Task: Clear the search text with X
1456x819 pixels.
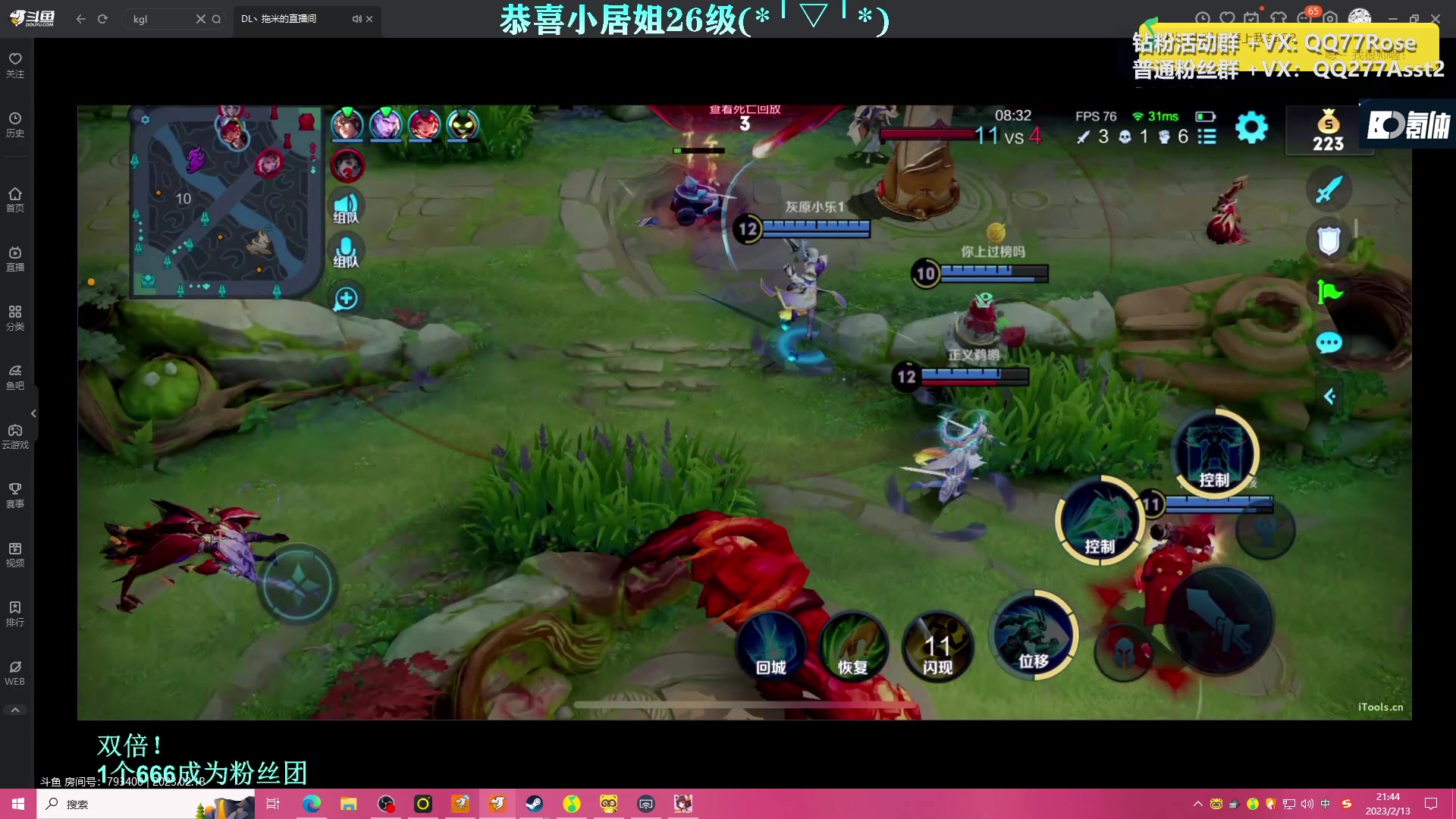Action: tap(200, 19)
